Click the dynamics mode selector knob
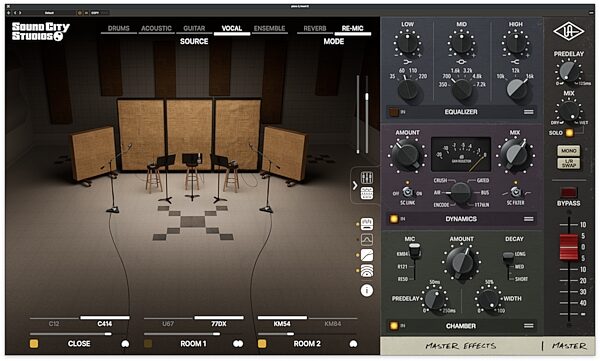Image resolution: width=600 pixels, height=361 pixels. pyautogui.click(x=460, y=193)
